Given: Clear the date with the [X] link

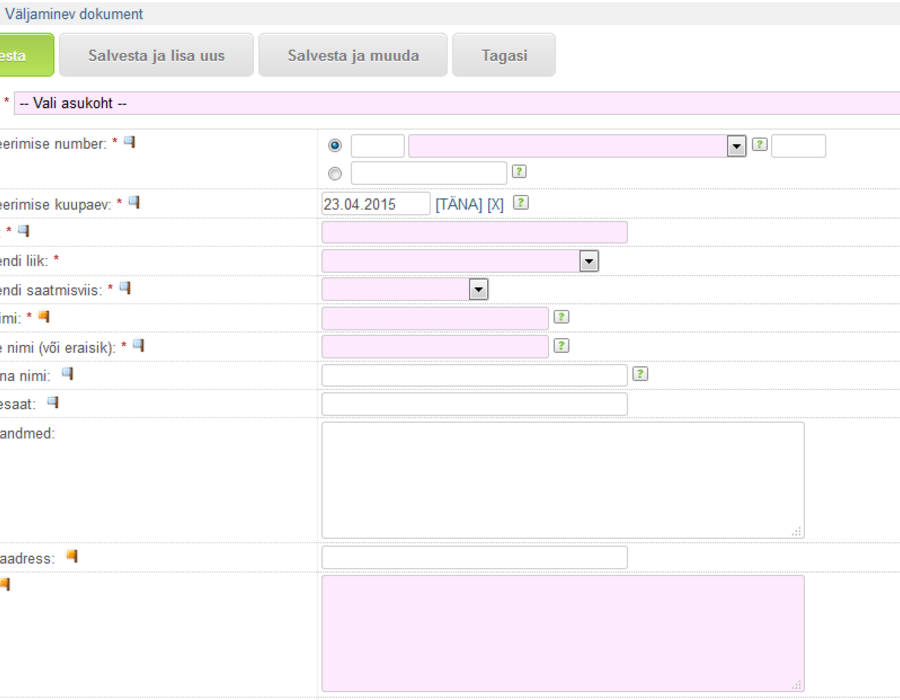Looking at the screenshot, I should click(495, 204).
